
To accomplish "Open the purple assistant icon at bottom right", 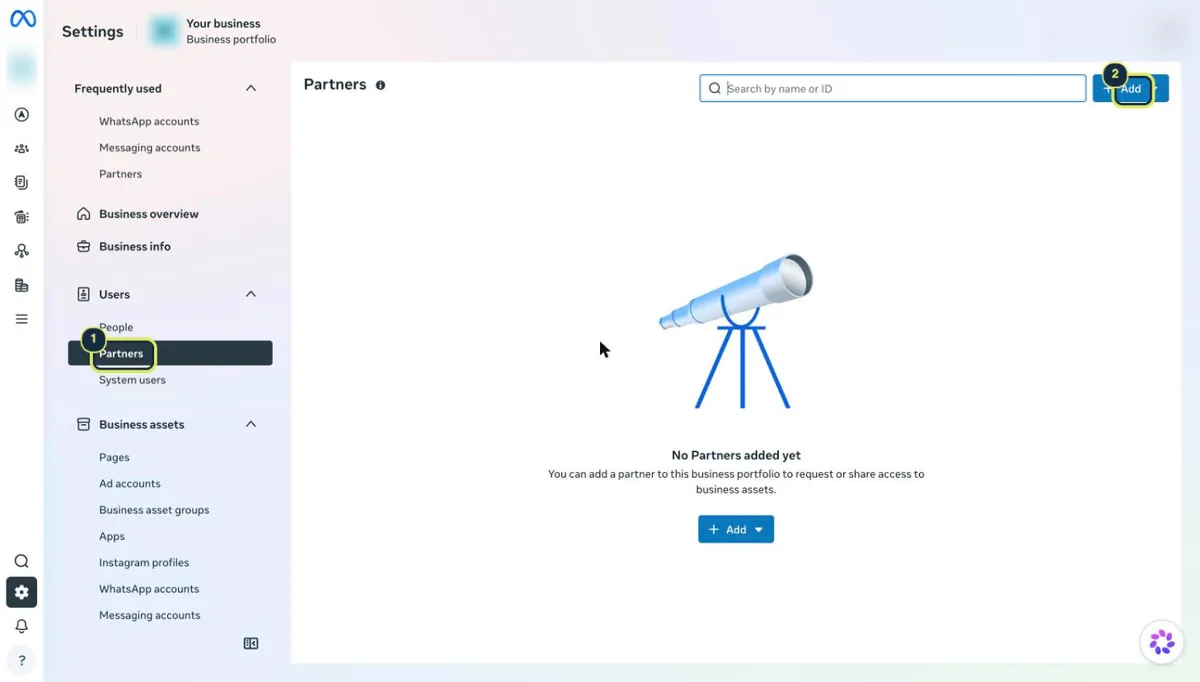I will (1161, 642).
